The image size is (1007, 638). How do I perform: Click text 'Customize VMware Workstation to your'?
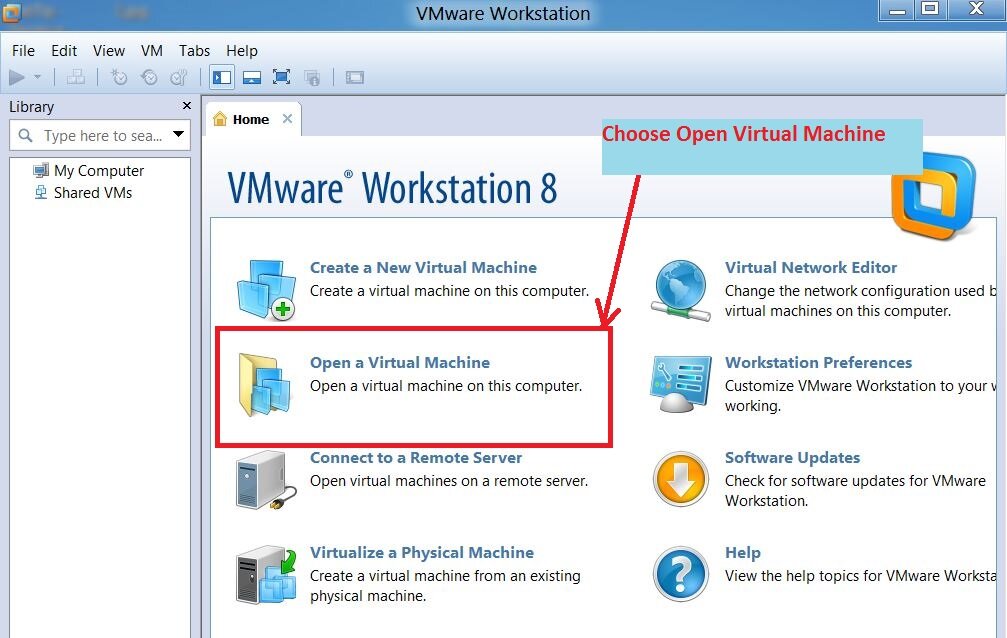click(856, 386)
